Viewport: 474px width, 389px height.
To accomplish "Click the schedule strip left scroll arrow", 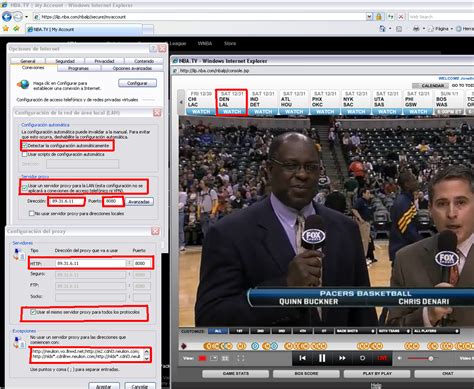I will (x=181, y=102).
